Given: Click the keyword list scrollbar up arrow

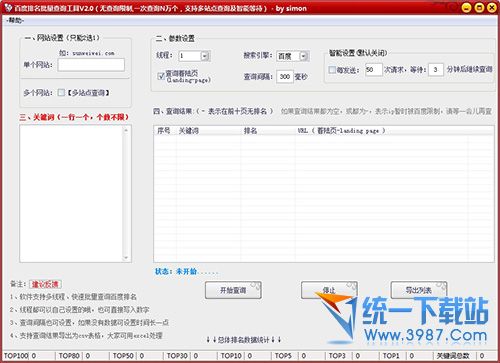Looking at the screenshot, I should [x=126, y=131].
